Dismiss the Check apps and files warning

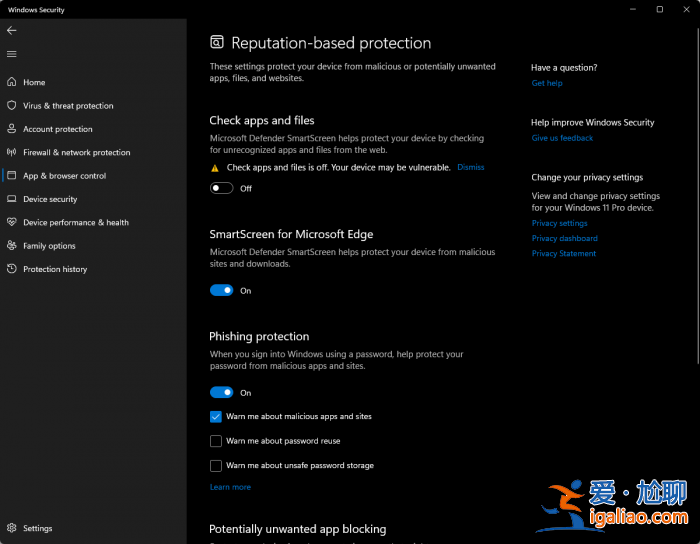point(470,167)
